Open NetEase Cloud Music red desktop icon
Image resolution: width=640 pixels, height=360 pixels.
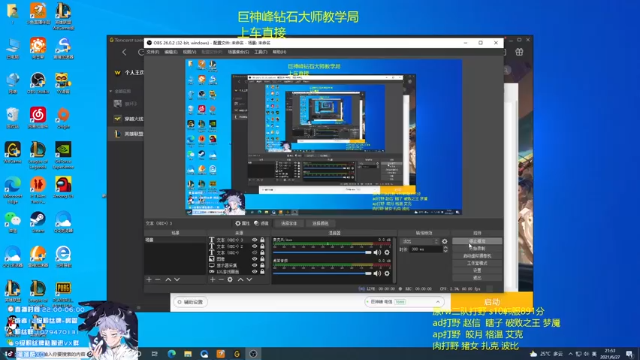(38, 118)
